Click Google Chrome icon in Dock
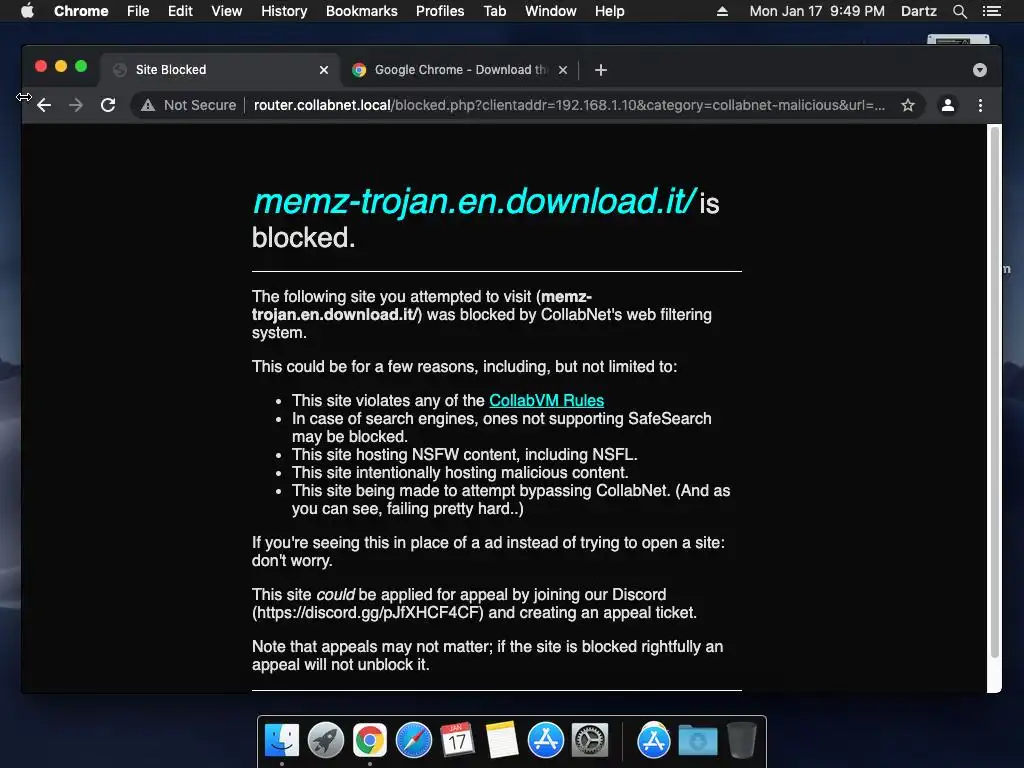Image resolution: width=1024 pixels, height=768 pixels. click(x=370, y=741)
